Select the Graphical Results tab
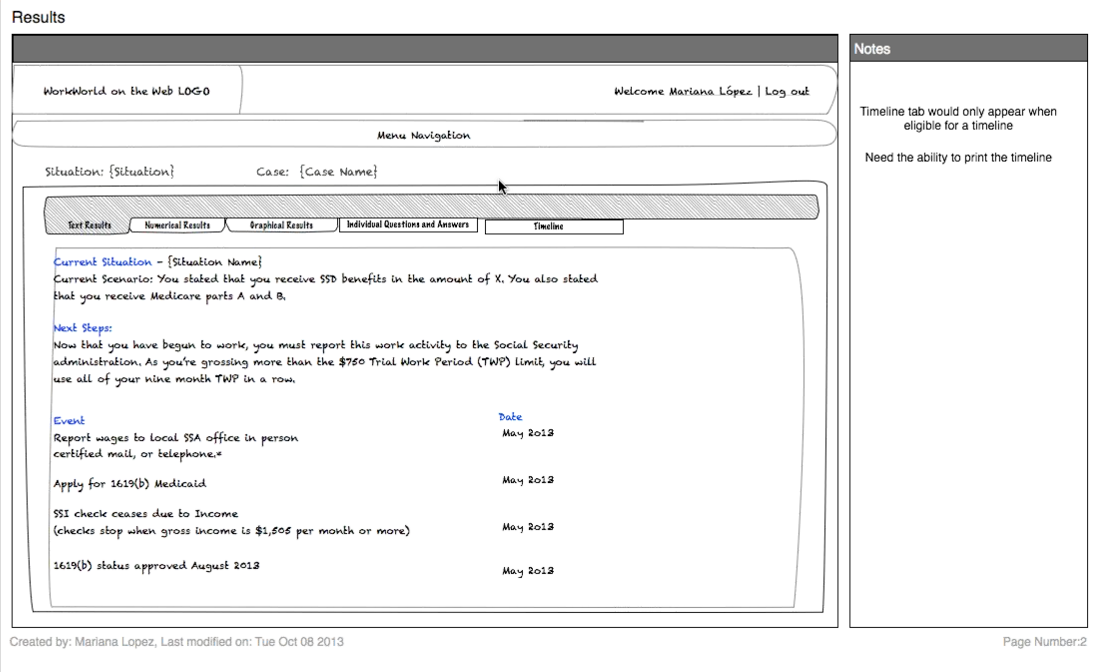This screenshot has height=672, width=1094. 281,225
